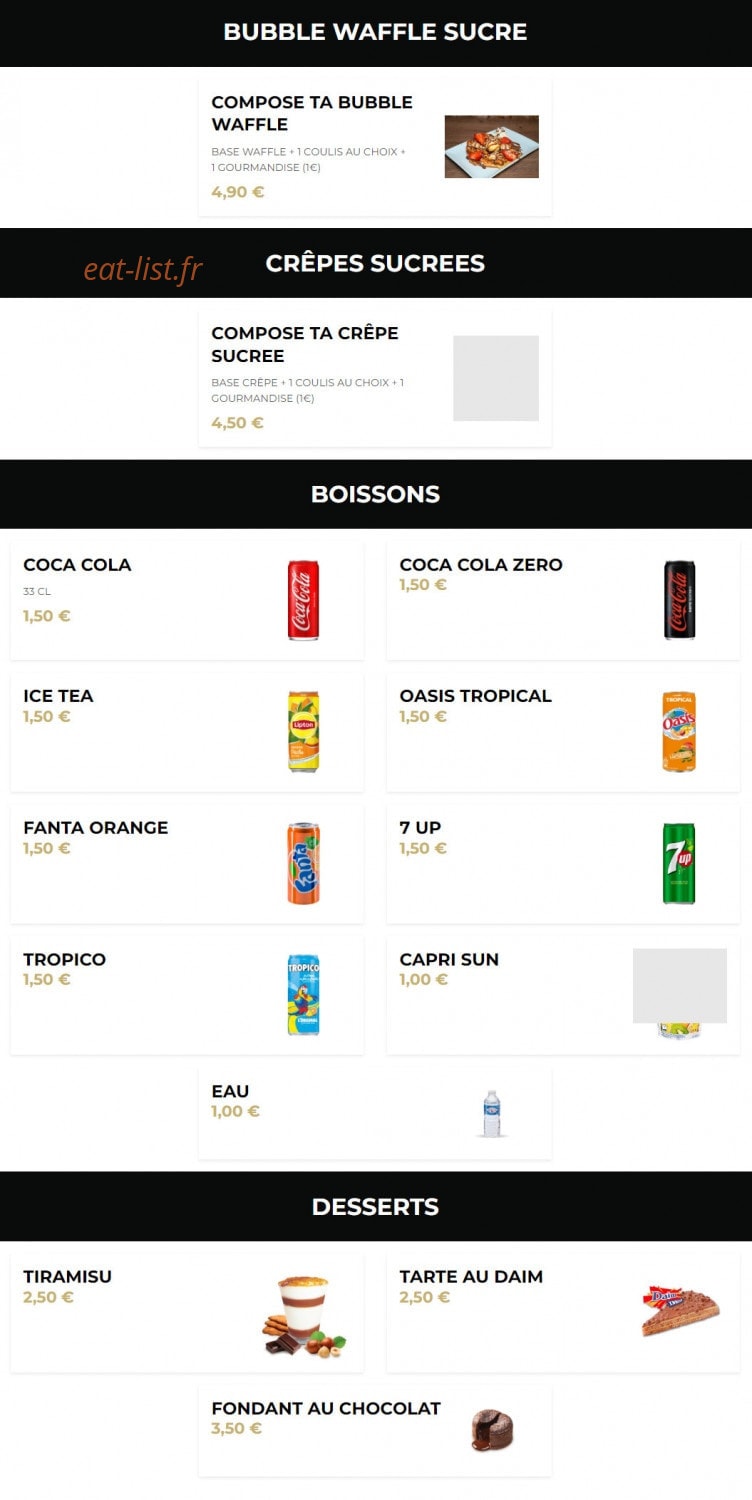Go to the Desserts section header

375,1206
